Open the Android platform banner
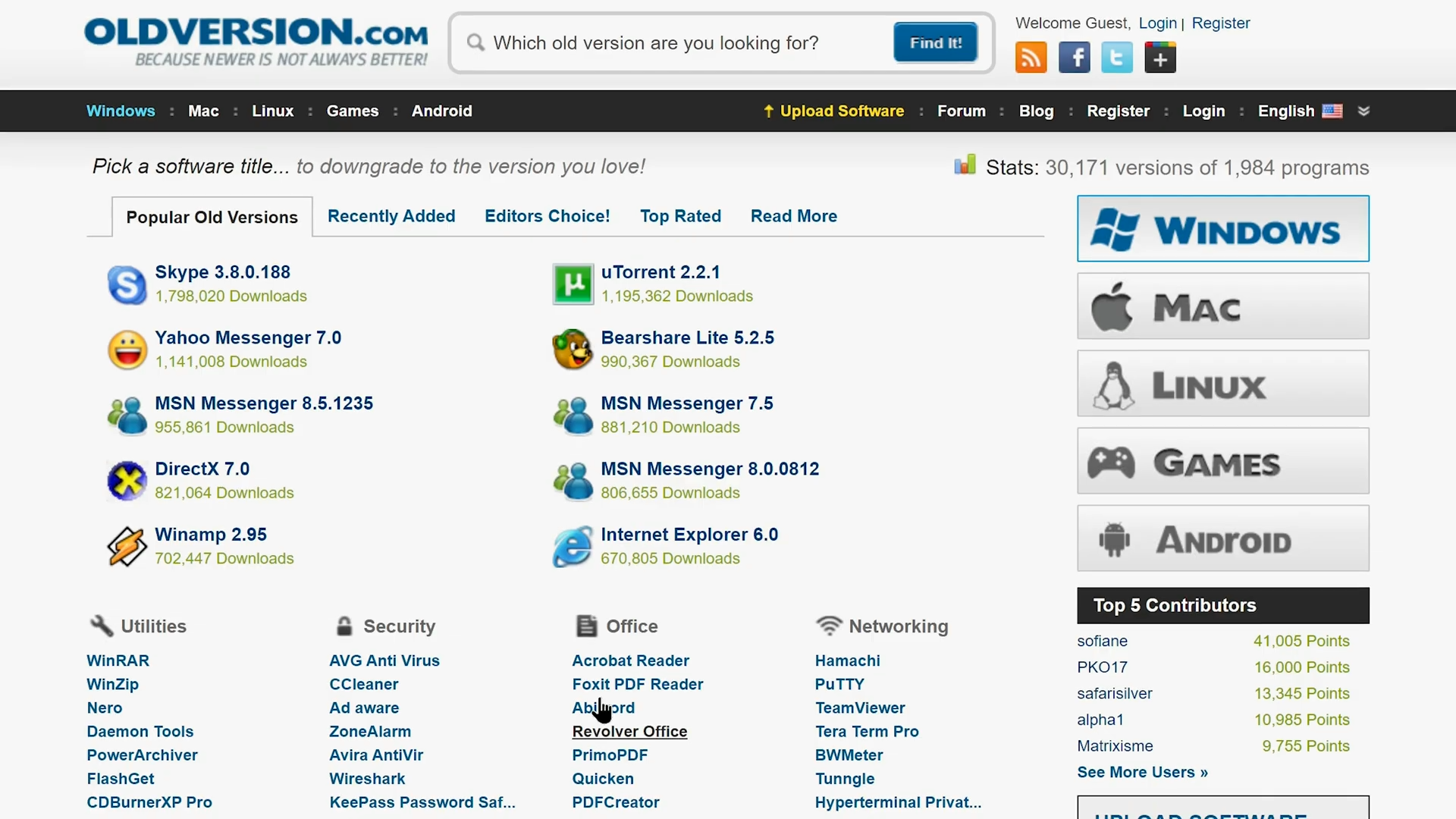1456x819 pixels. pos(1222,538)
